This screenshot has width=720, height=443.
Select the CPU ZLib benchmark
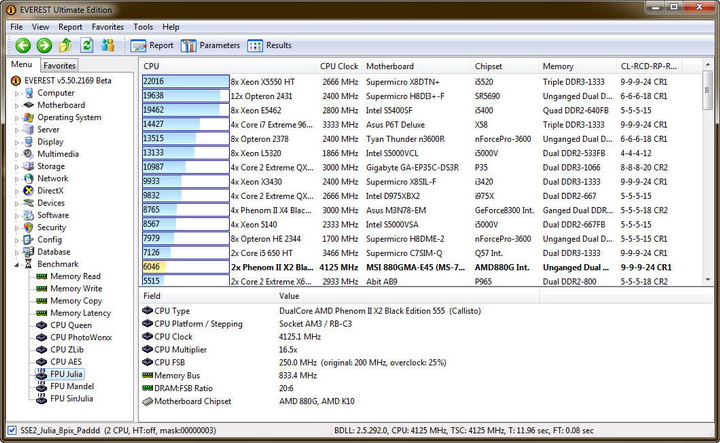(x=67, y=349)
